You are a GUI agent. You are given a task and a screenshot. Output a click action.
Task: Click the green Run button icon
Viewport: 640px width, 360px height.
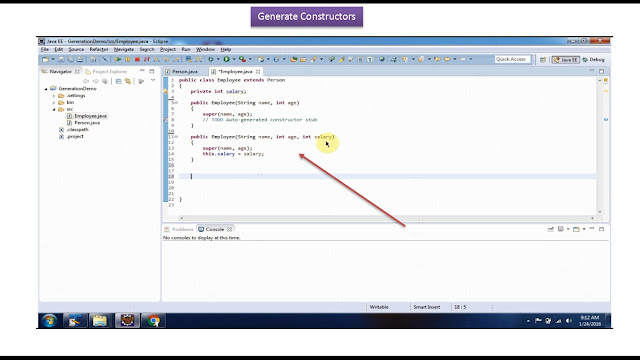pyautogui.click(x=227, y=60)
